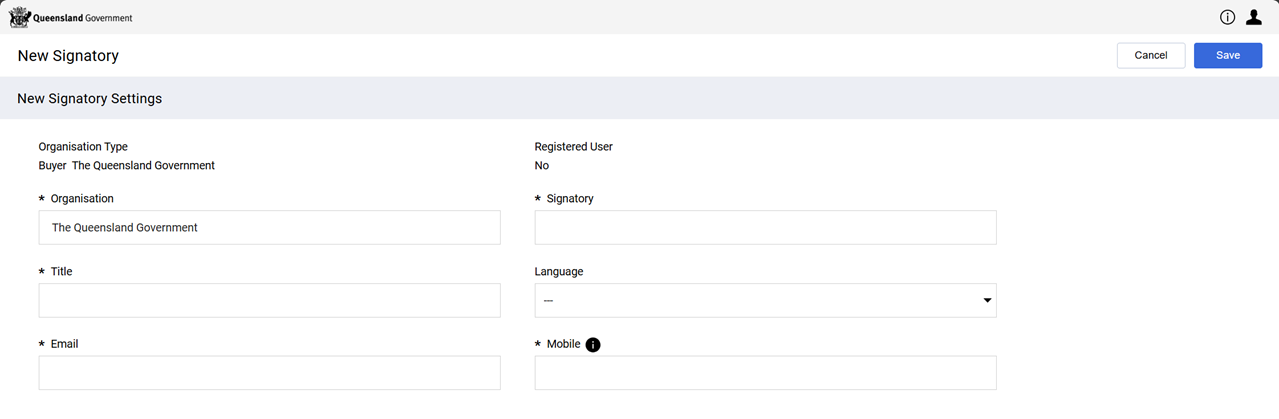Focus the Organisation input field
Screen dimensions: 1279x419
click(x=269, y=228)
